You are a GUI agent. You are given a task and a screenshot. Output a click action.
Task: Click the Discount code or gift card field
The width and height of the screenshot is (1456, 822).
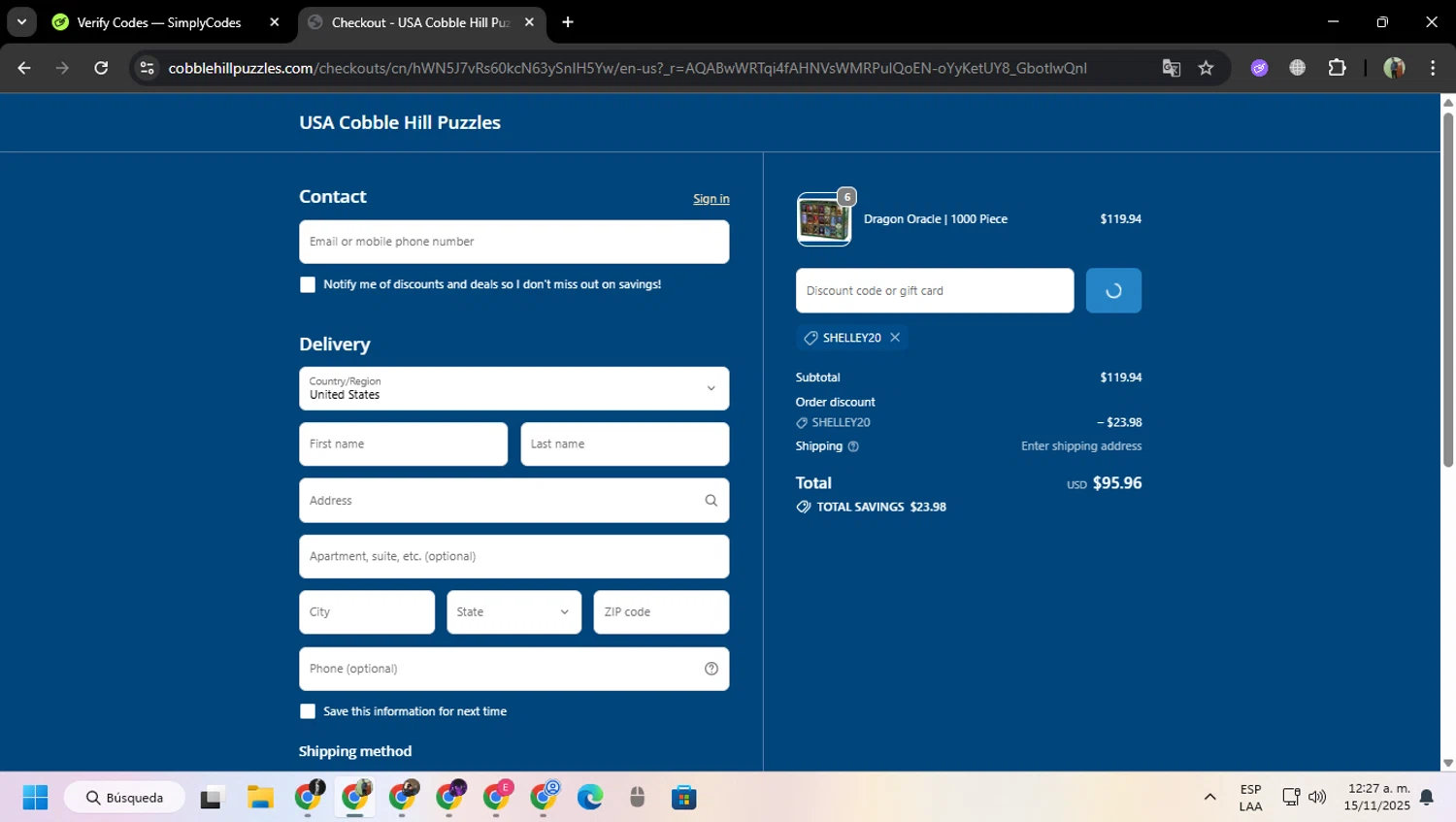935,290
